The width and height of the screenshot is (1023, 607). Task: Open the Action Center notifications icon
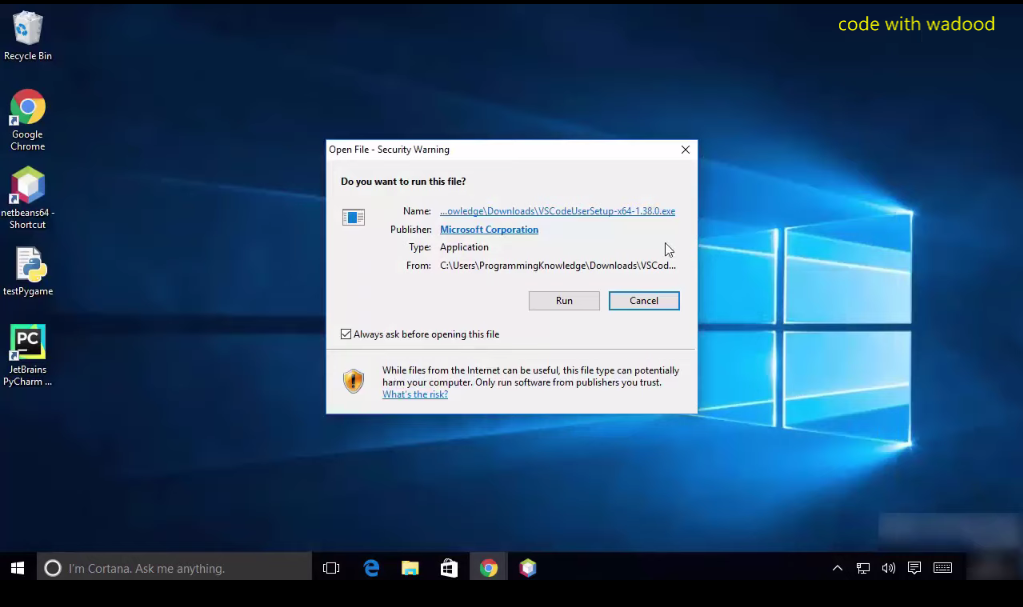coord(914,568)
